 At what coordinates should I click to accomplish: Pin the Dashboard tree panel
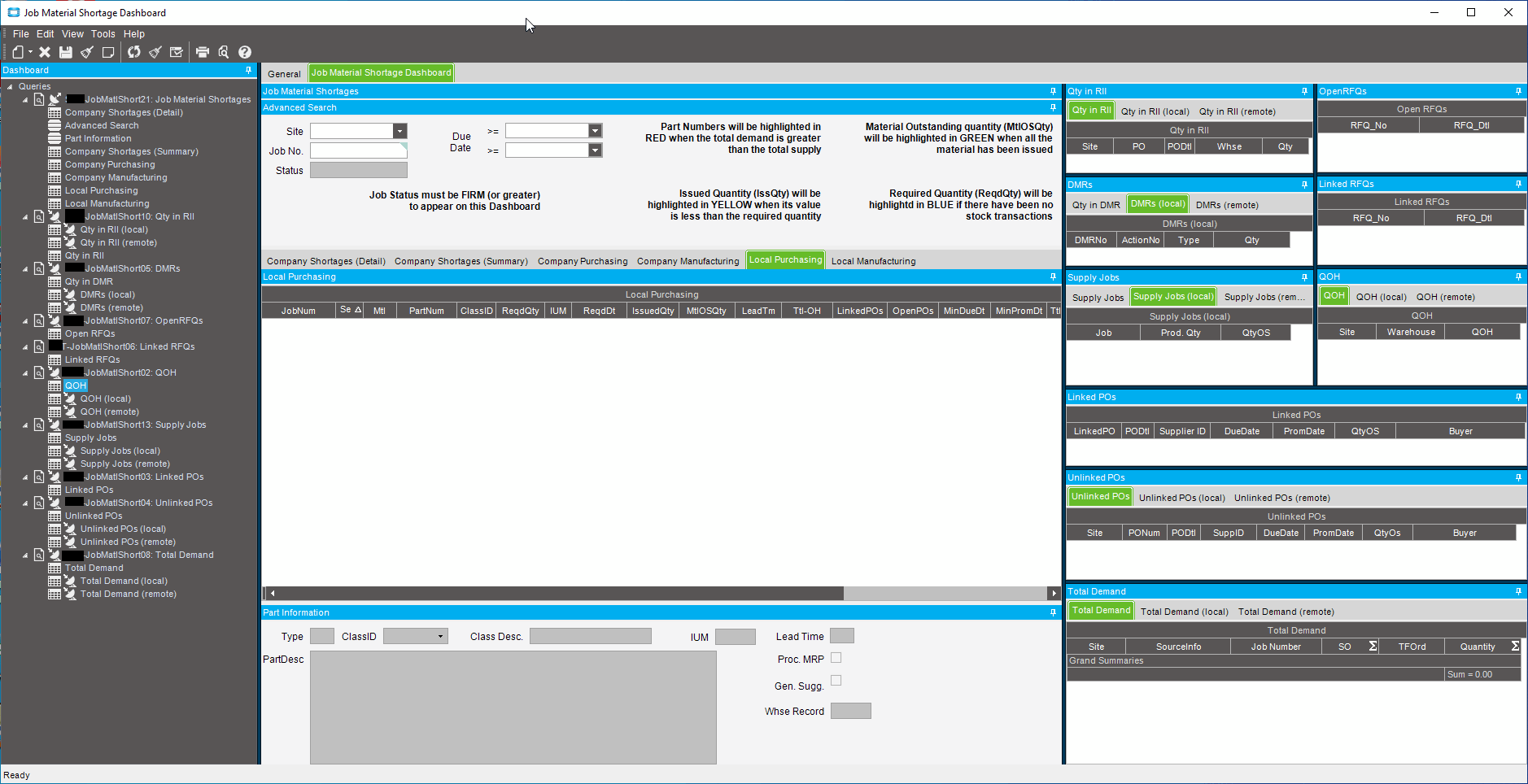(x=249, y=71)
